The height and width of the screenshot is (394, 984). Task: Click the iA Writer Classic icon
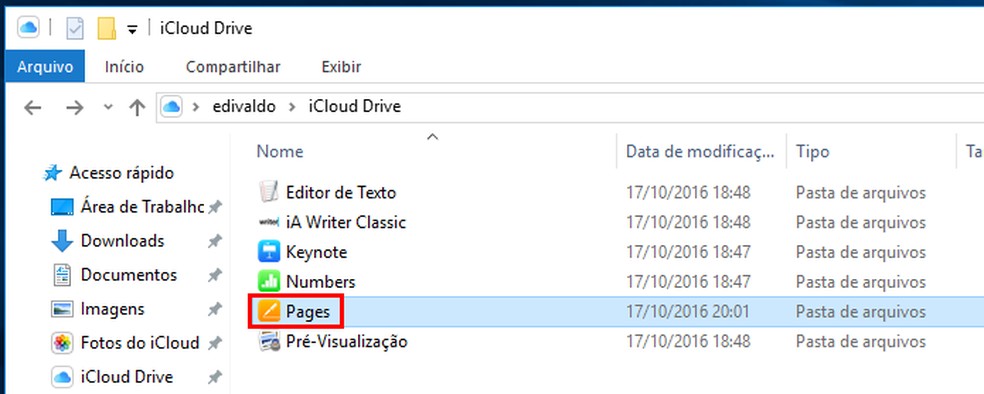[x=268, y=222]
